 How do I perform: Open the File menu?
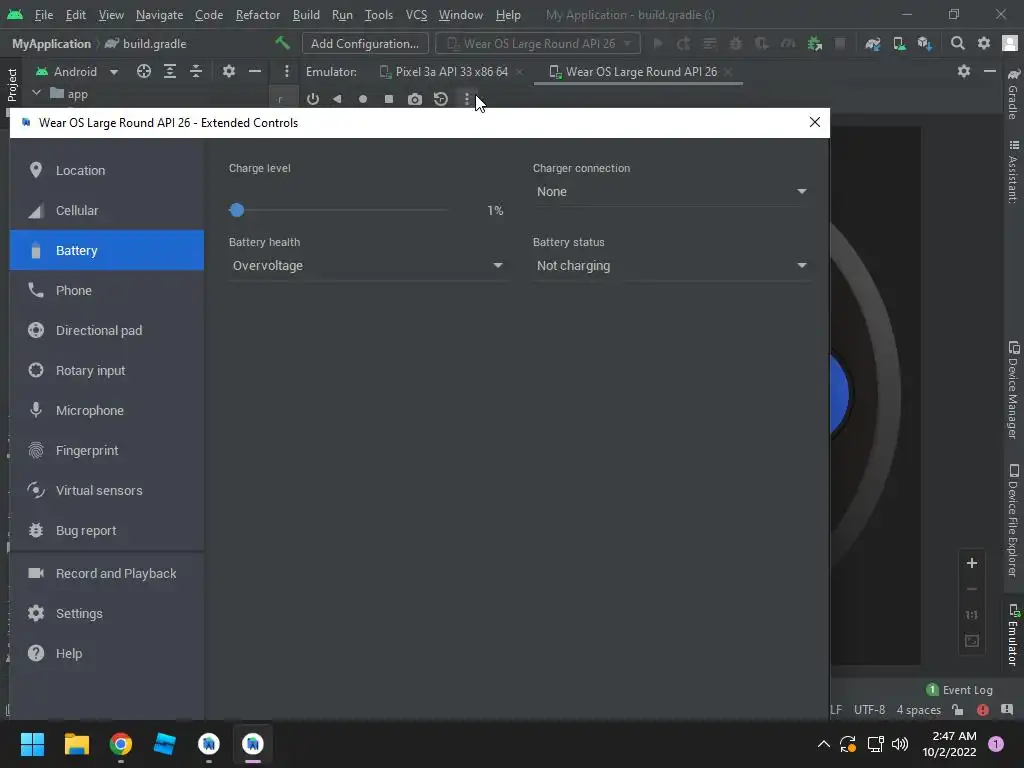[44, 14]
